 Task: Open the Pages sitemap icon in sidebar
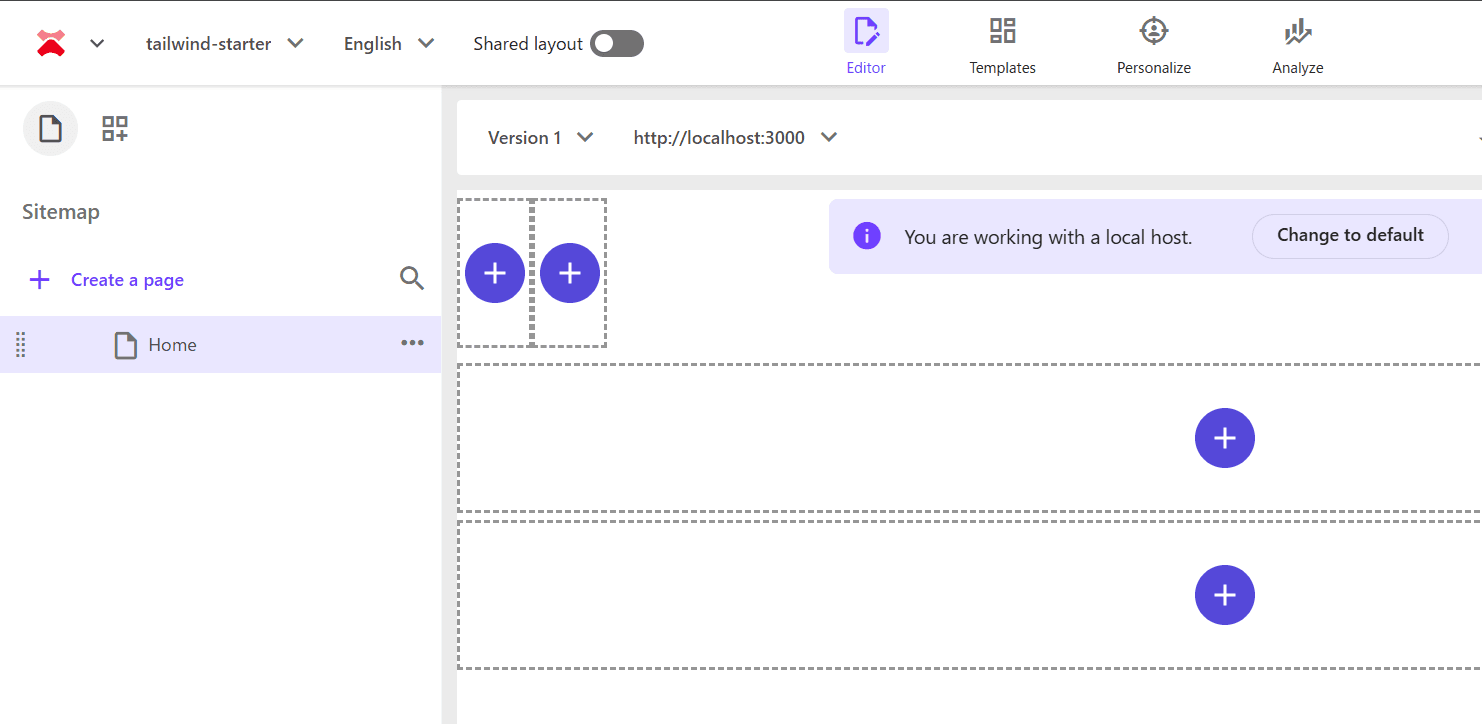pyautogui.click(x=50, y=129)
